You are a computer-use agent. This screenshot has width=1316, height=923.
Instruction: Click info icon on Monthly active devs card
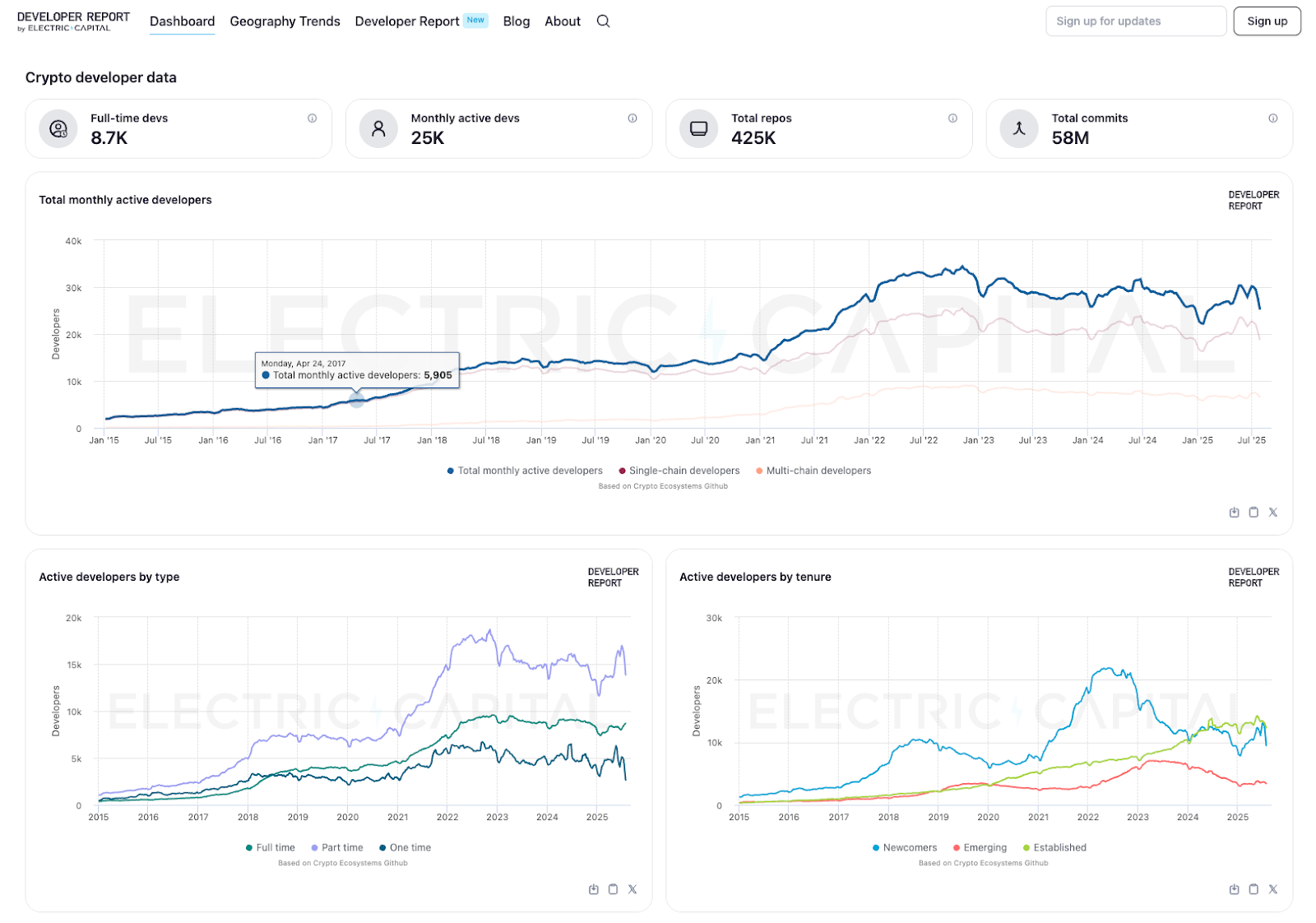pyautogui.click(x=632, y=118)
